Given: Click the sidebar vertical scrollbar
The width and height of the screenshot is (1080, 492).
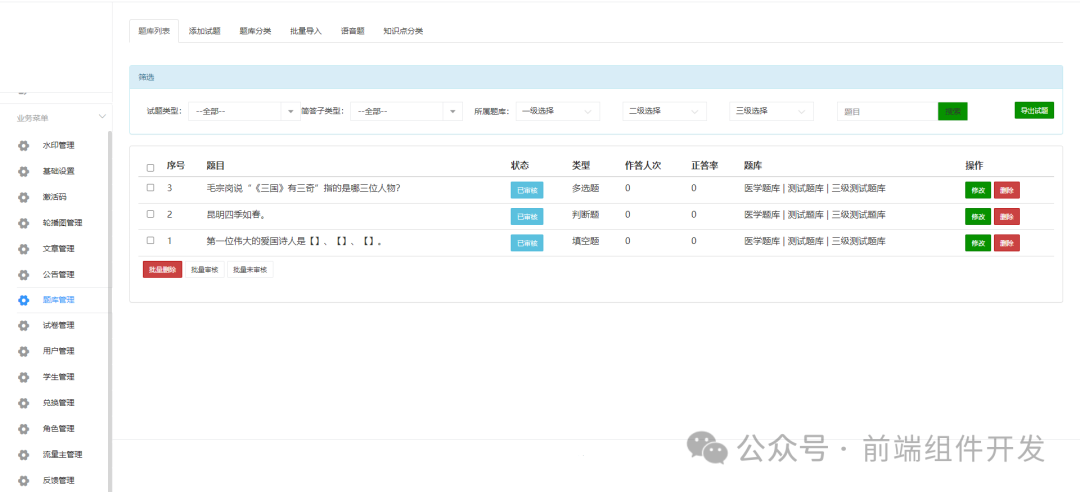Looking at the screenshot, I should pyautogui.click(x=109, y=310).
